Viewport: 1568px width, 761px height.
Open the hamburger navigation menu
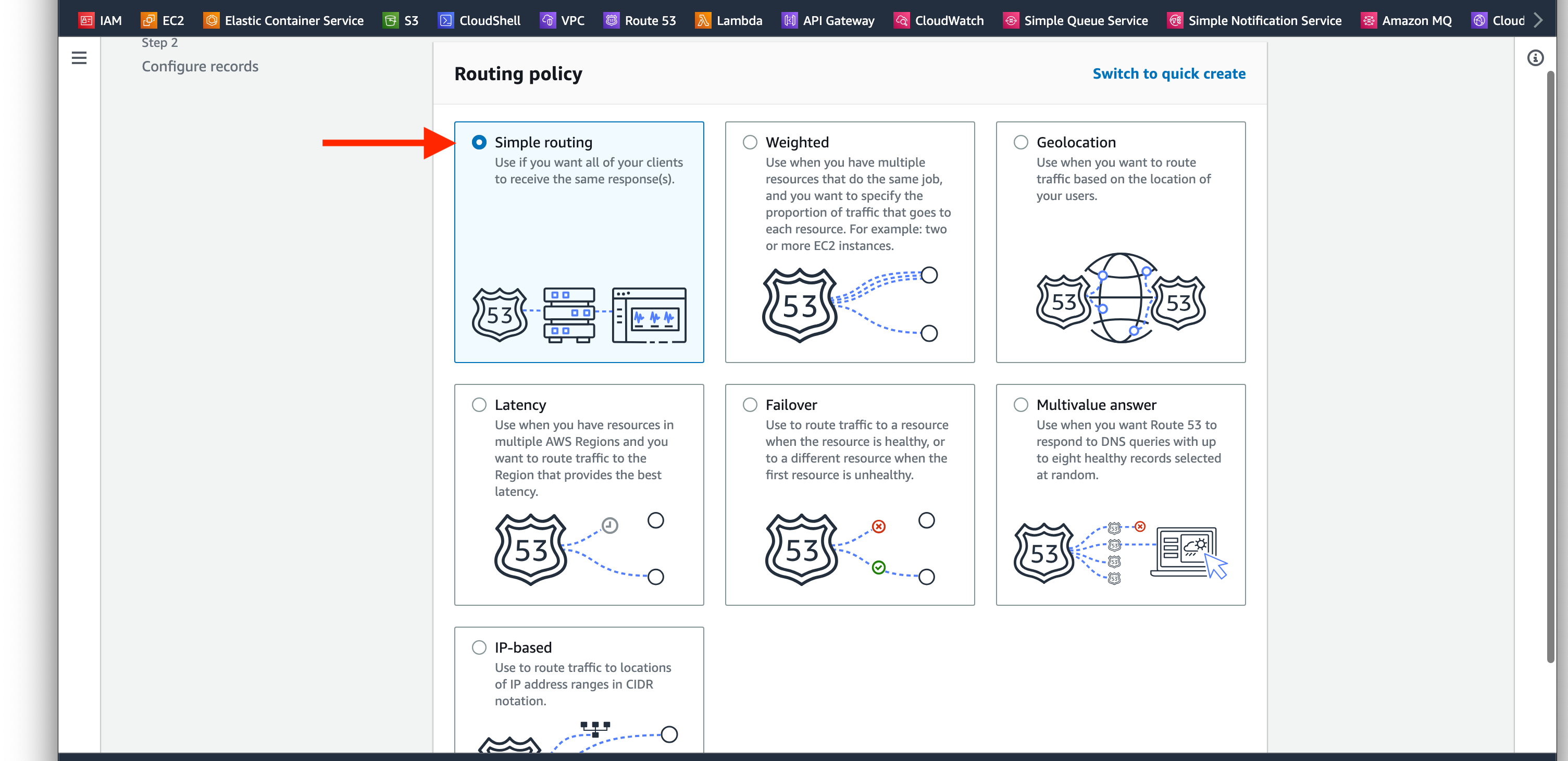coord(79,58)
